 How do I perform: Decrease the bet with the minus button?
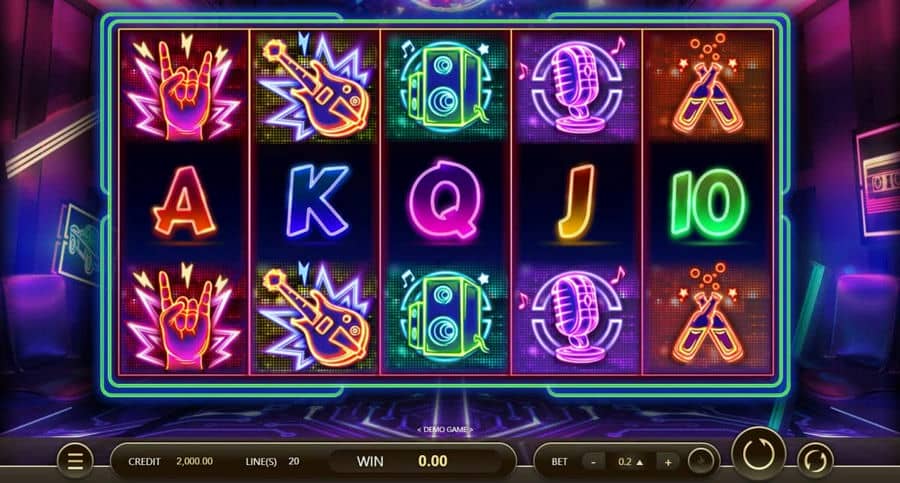(x=593, y=462)
